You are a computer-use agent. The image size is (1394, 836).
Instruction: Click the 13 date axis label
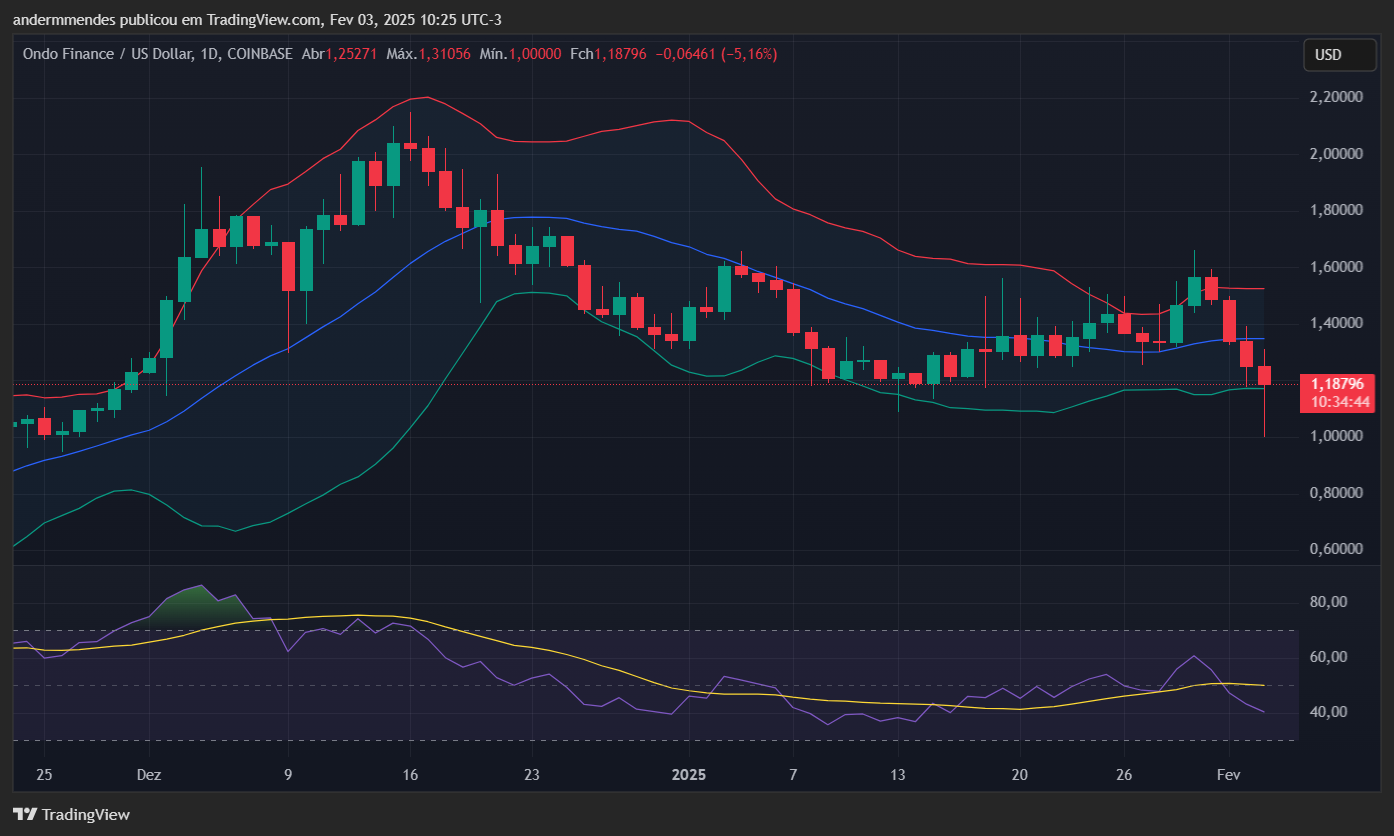[x=897, y=775]
